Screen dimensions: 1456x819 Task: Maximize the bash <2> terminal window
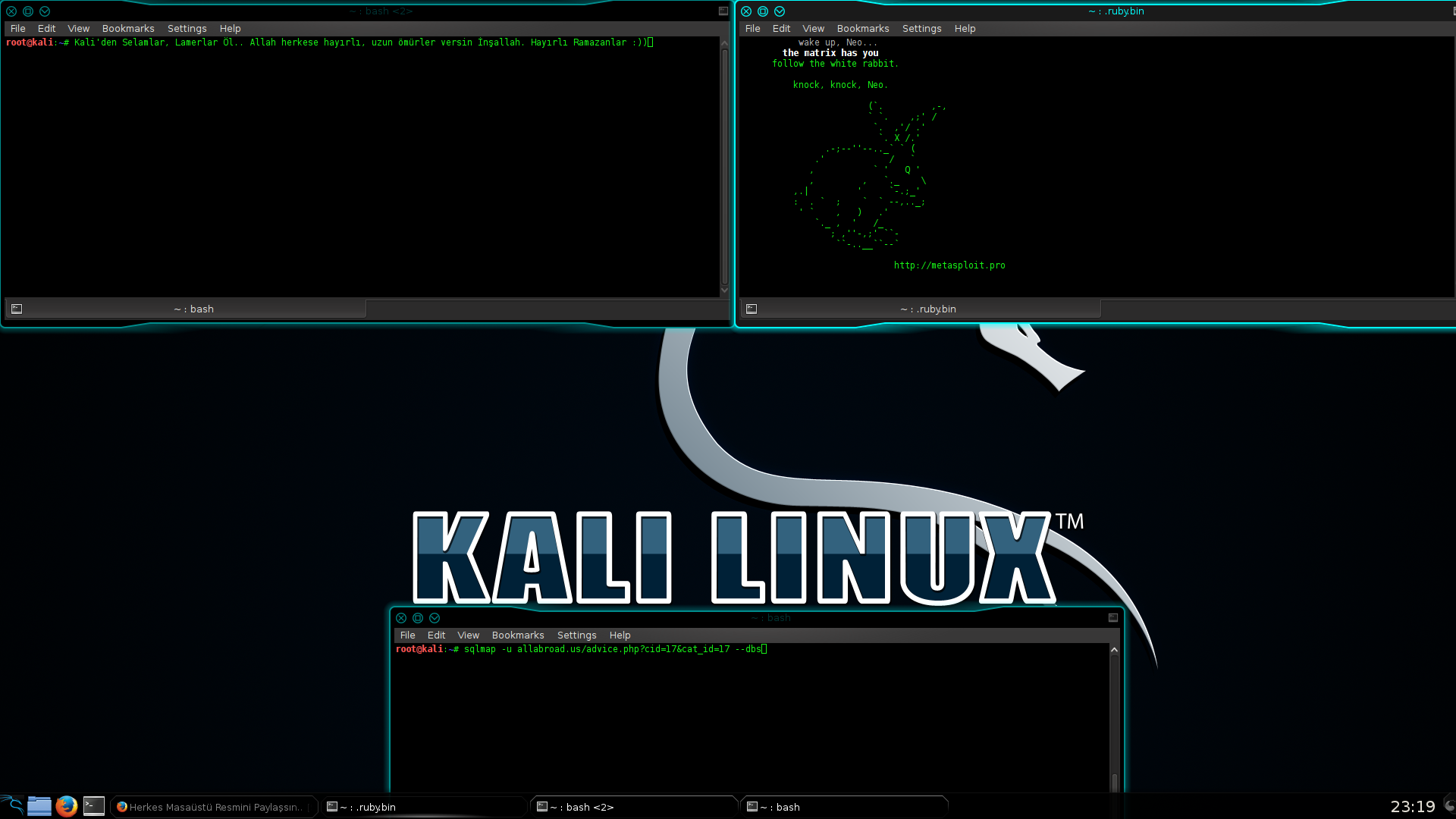click(x=28, y=11)
